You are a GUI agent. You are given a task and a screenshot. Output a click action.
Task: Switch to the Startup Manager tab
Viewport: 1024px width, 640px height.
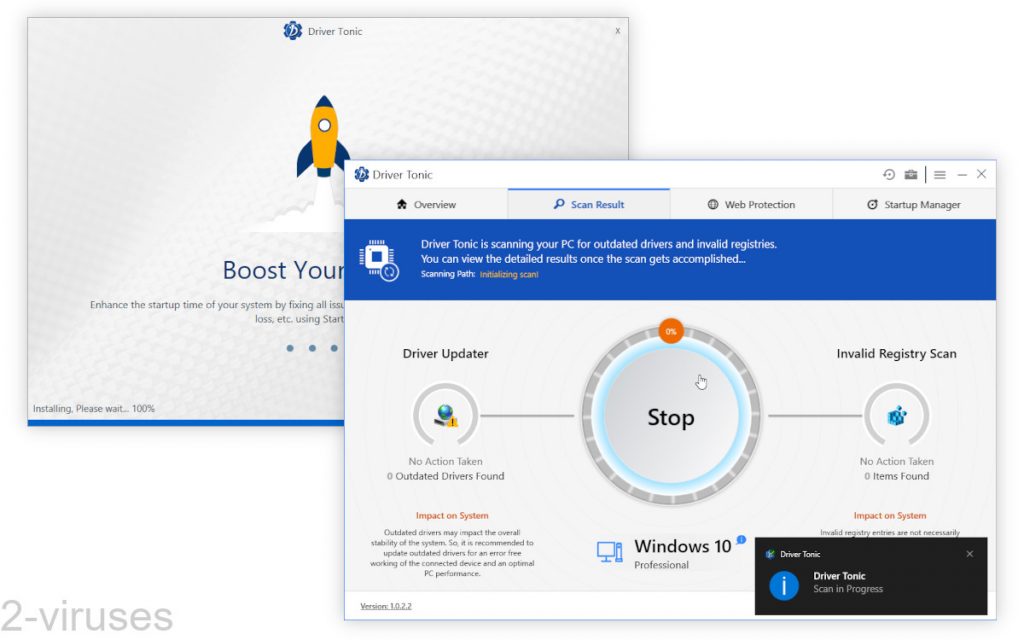pos(913,204)
